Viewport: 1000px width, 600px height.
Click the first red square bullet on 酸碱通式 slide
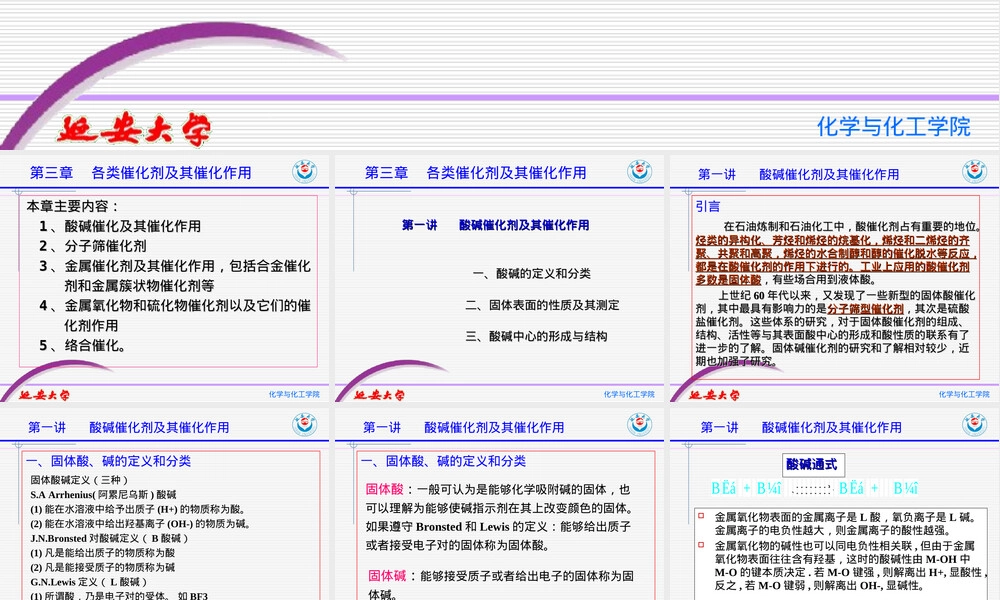click(701, 516)
